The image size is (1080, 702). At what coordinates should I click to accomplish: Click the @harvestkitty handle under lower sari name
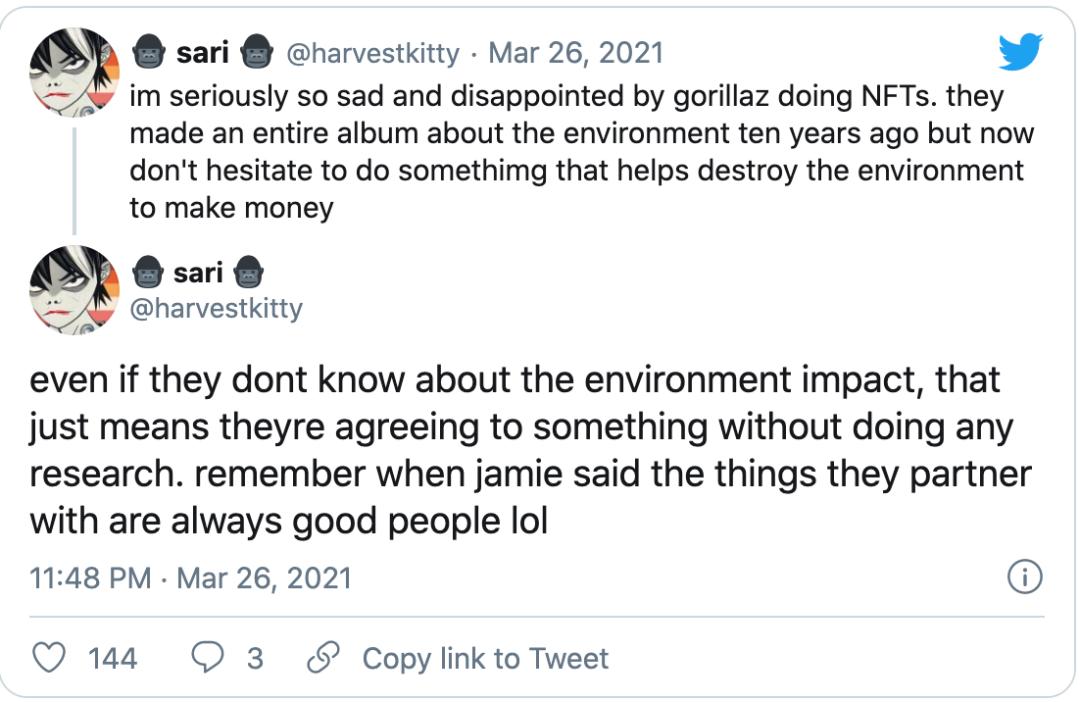tap(216, 308)
